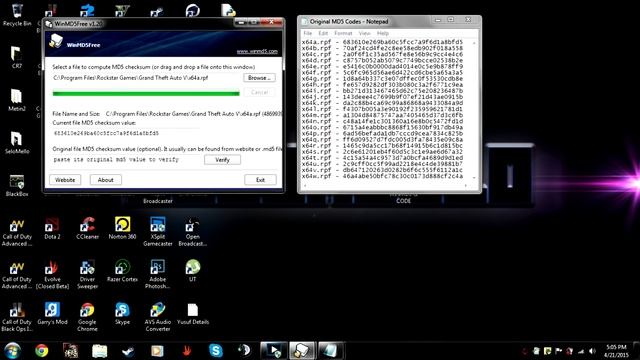The width and height of the screenshot is (640, 360).
Task: Open the Skype desktop shortcut
Action: 122,313
